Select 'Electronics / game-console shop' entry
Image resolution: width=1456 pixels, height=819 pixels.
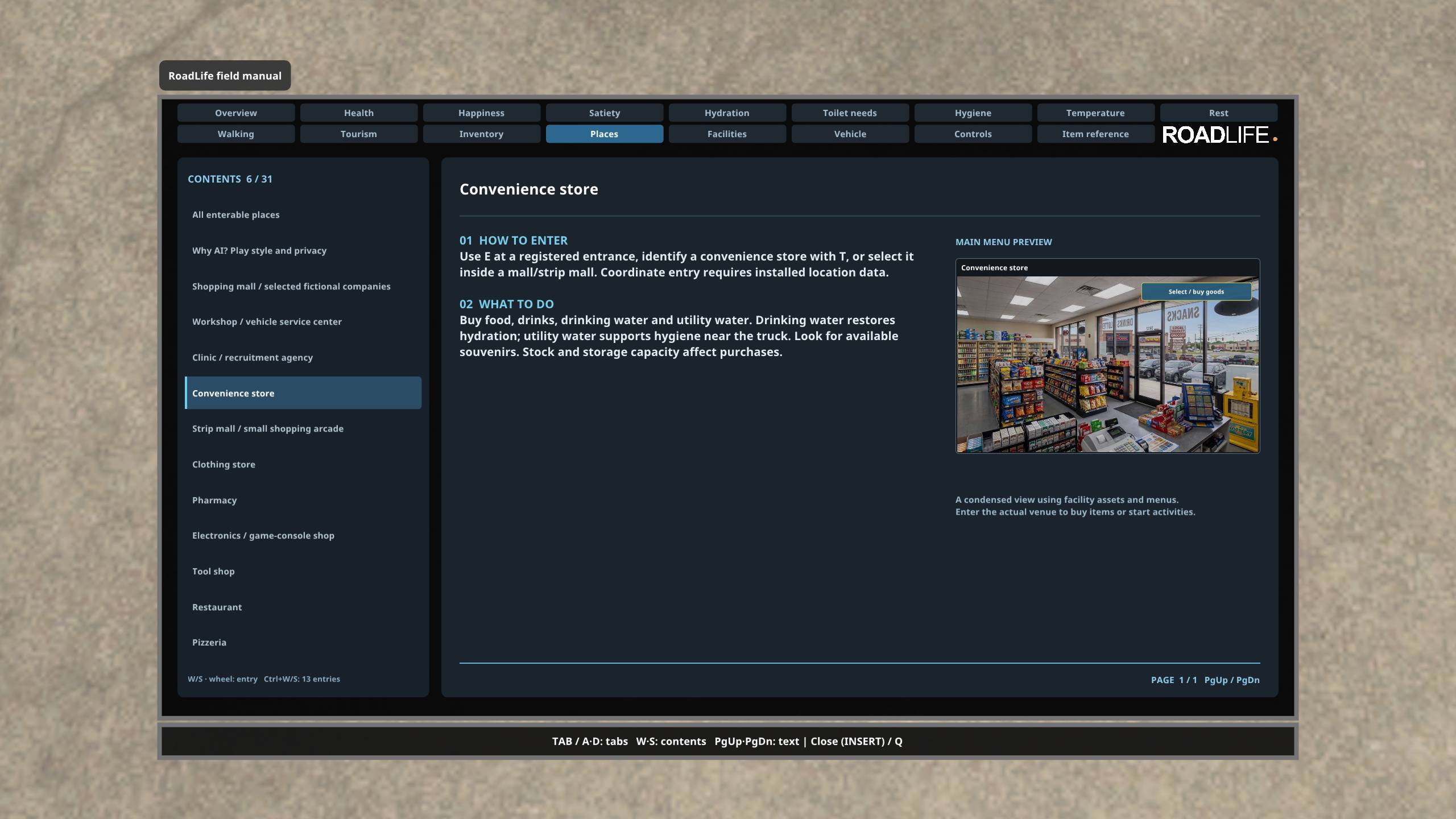point(303,535)
